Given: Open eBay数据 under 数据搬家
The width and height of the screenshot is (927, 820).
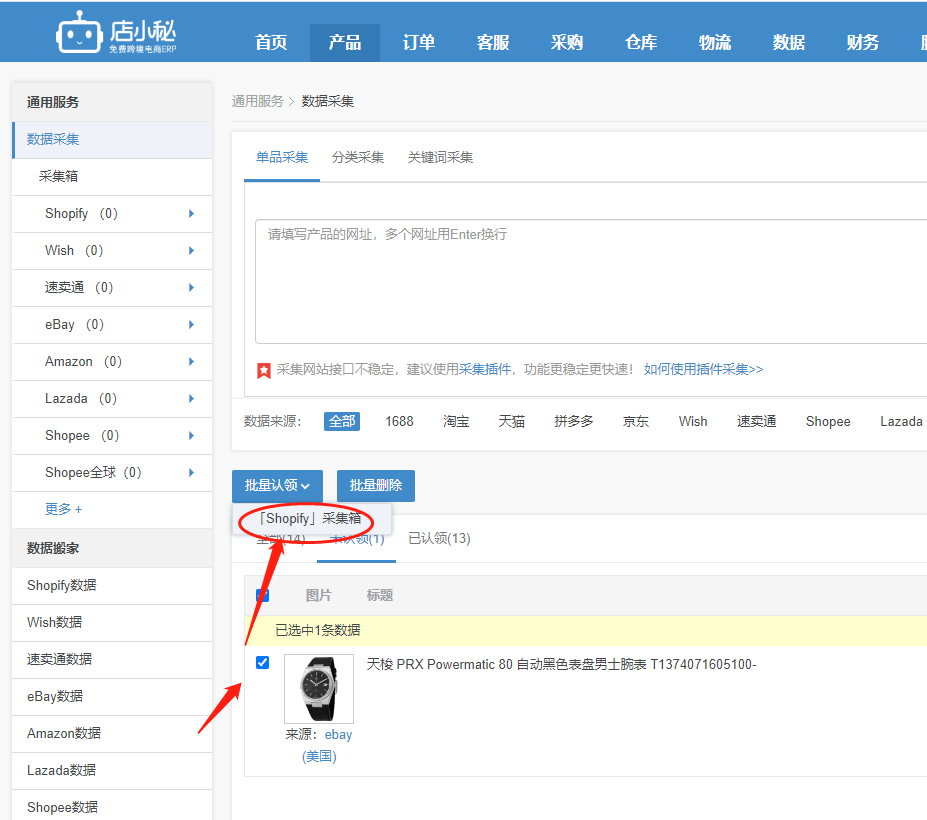Looking at the screenshot, I should (112, 696).
